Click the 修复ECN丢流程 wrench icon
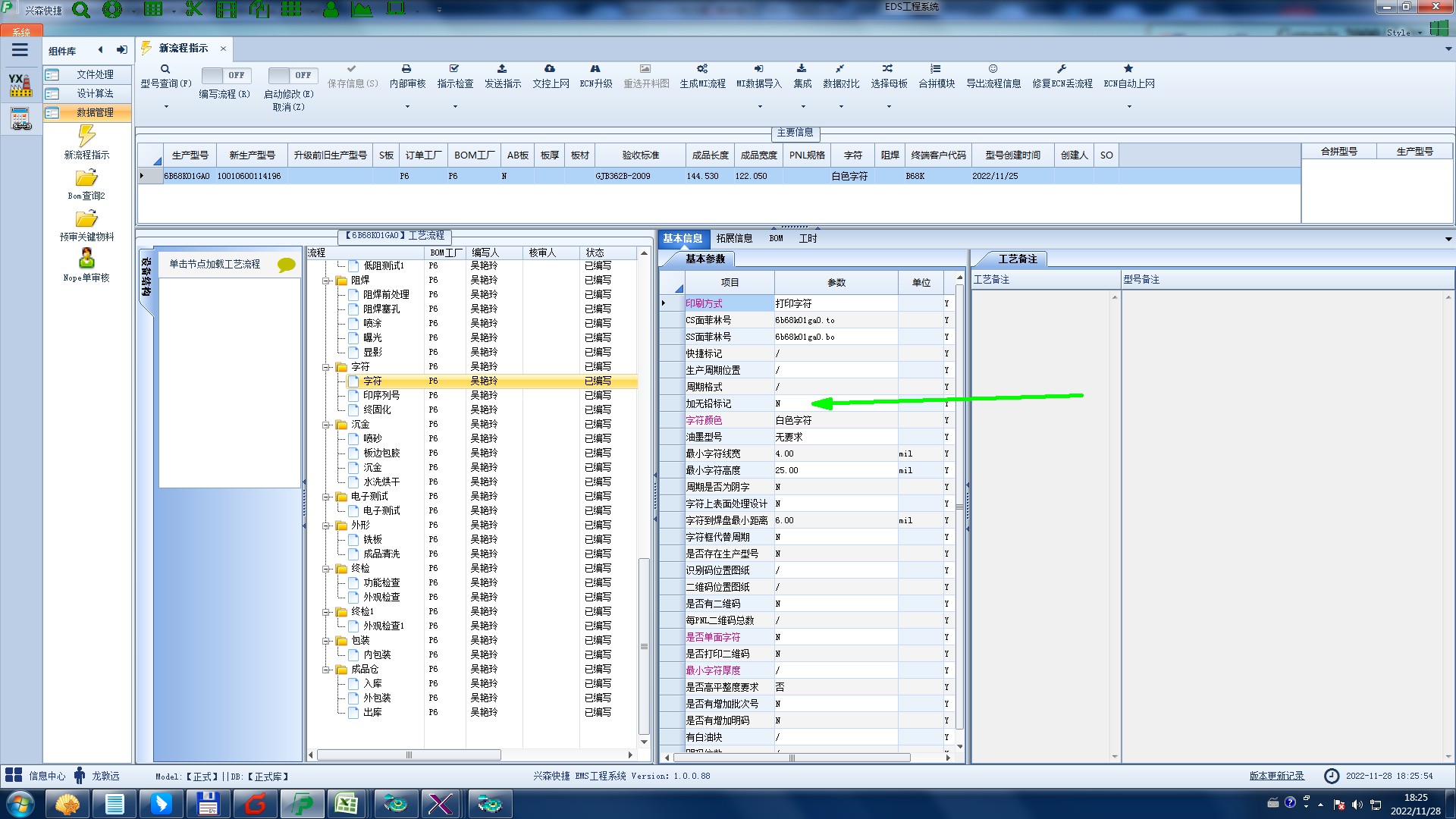Viewport: 1456px width, 819px height. (1062, 69)
